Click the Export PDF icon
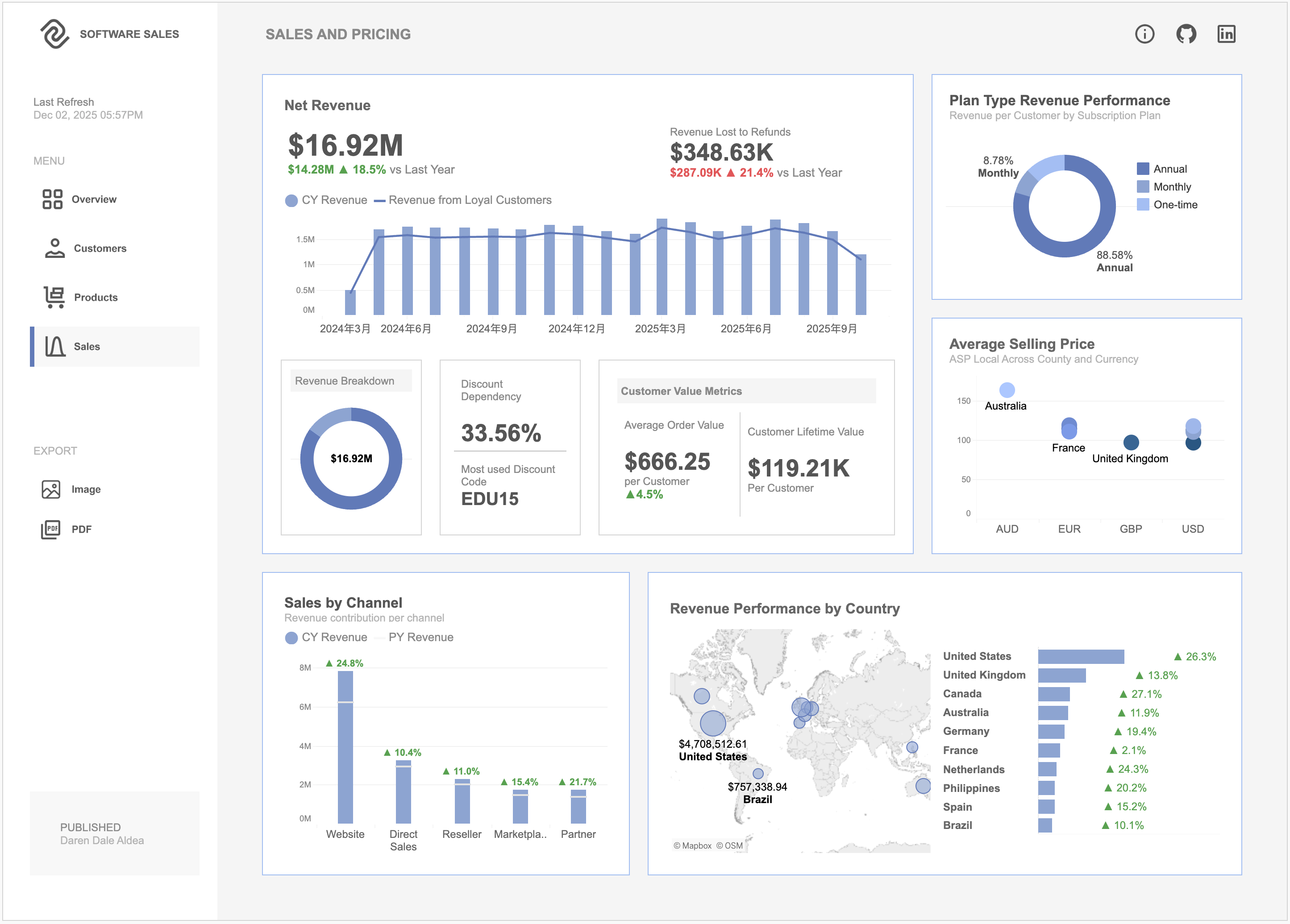This screenshot has width=1290, height=924. (50, 530)
